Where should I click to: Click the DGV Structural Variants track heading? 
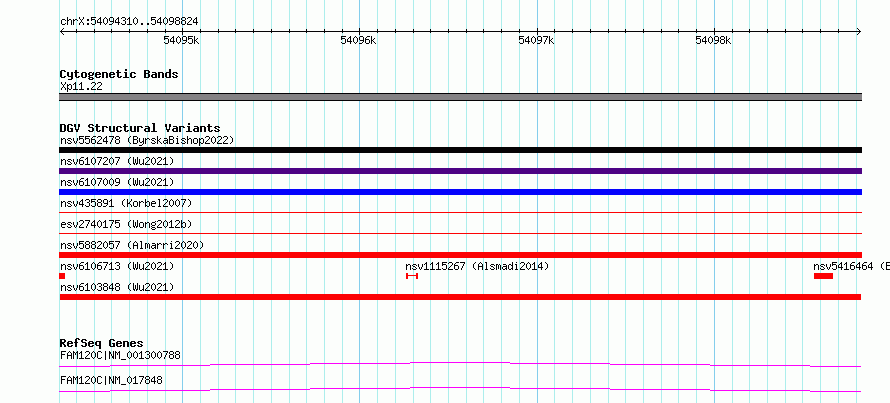coord(140,128)
